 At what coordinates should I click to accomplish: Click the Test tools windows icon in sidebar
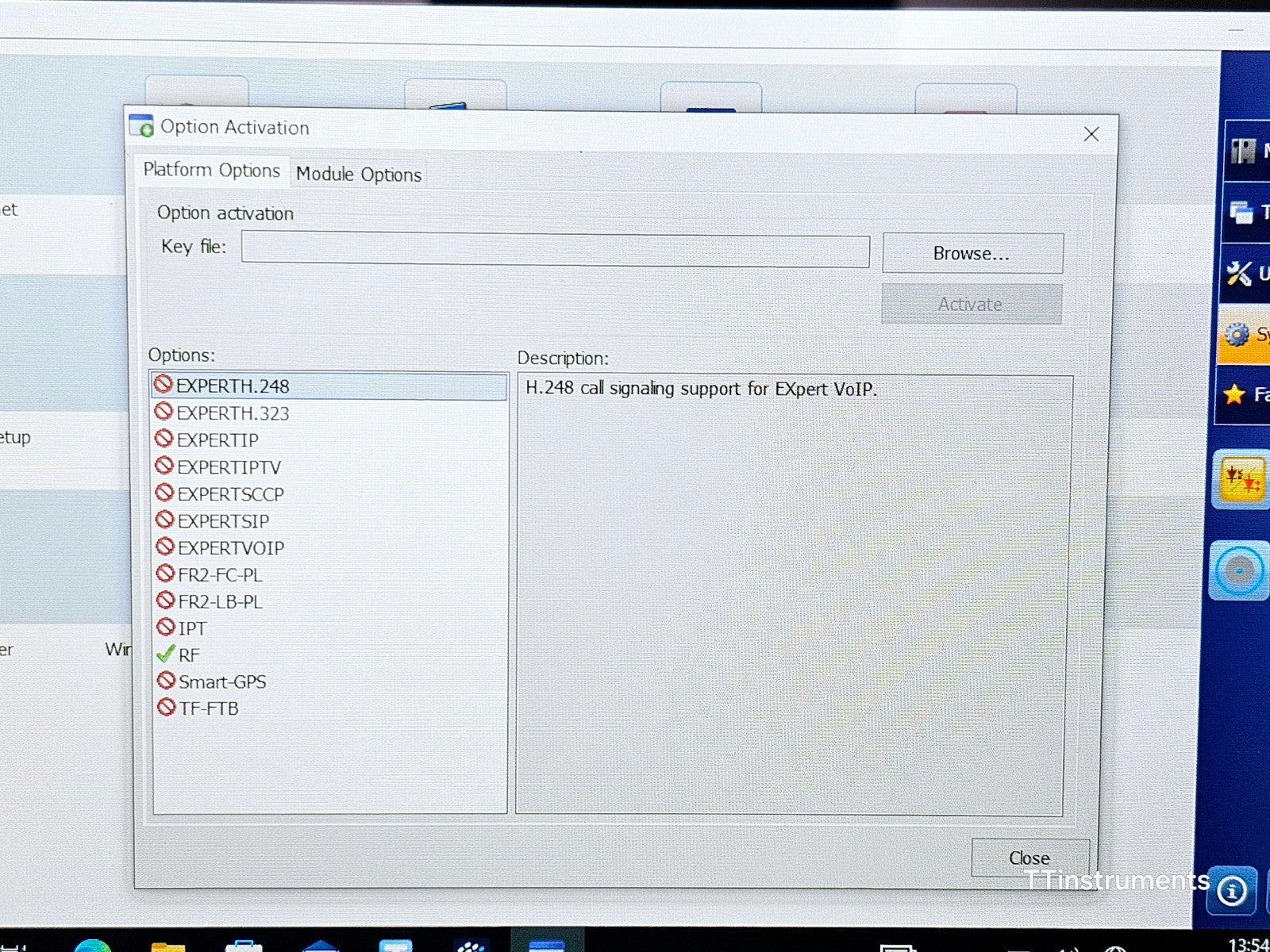[x=1245, y=212]
